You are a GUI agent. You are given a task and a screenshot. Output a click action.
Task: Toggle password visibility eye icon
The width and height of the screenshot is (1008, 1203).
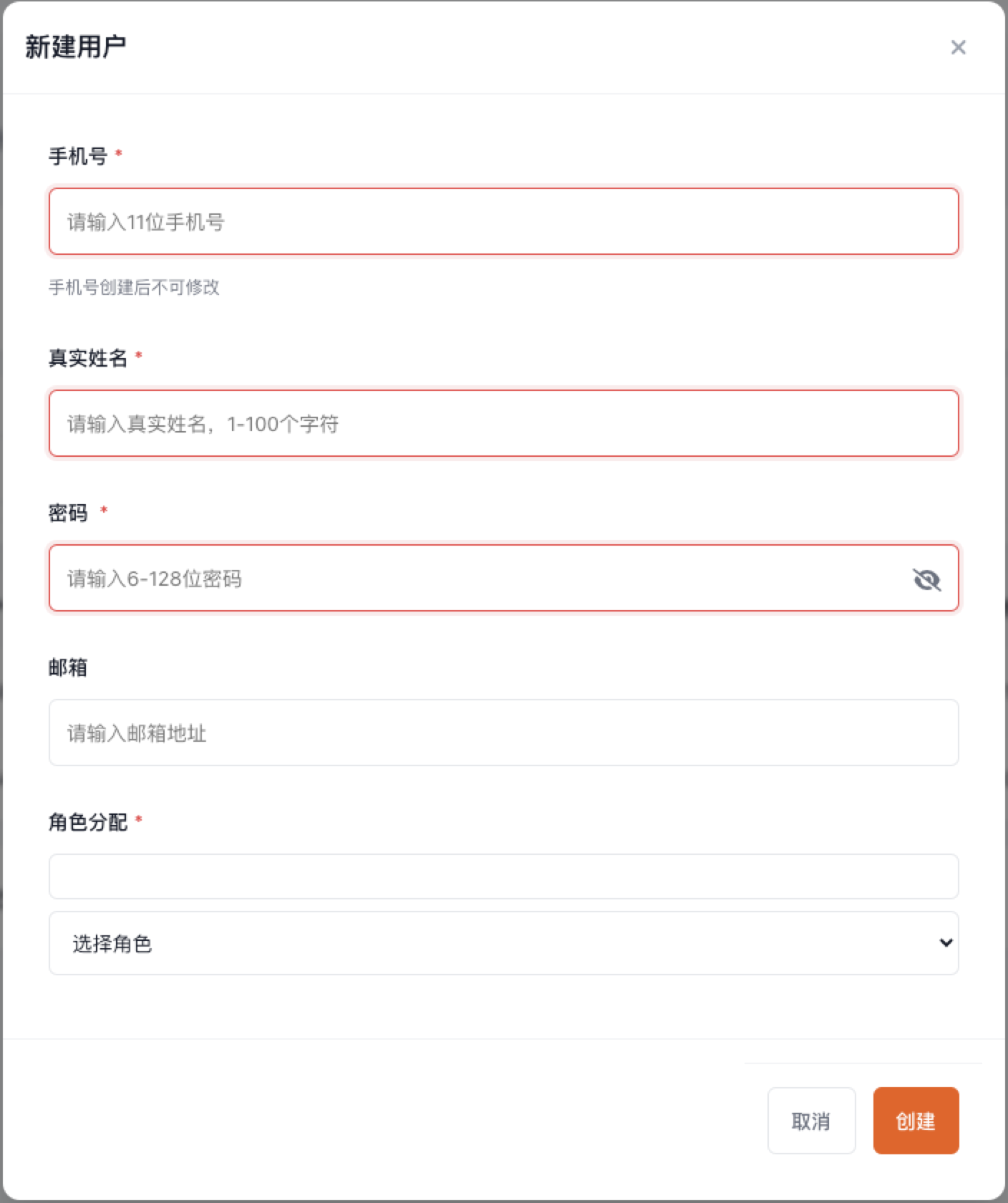926,579
